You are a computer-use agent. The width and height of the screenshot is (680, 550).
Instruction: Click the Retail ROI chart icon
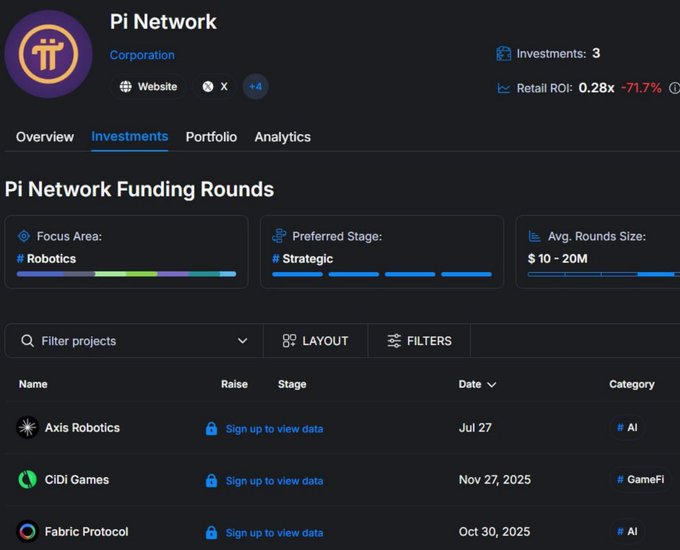coord(503,88)
